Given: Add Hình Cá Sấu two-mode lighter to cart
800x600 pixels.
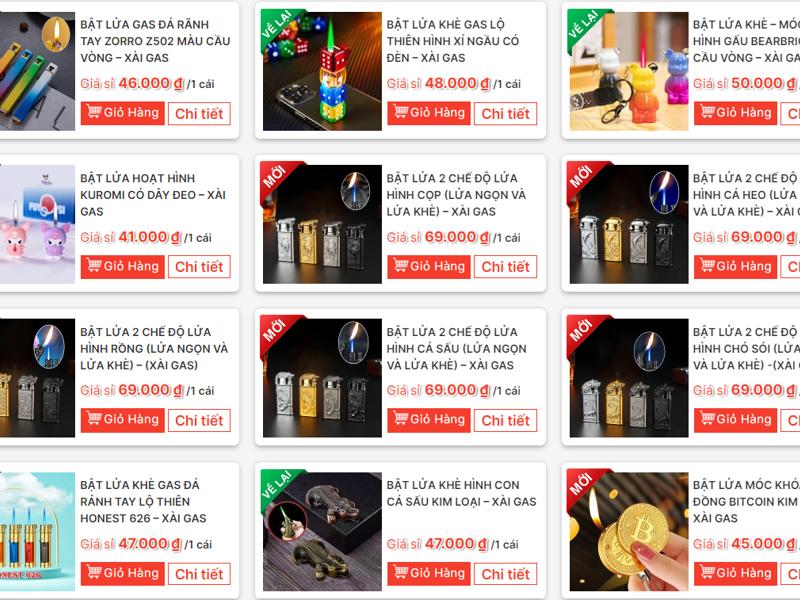Looking at the screenshot, I should 429,420.
